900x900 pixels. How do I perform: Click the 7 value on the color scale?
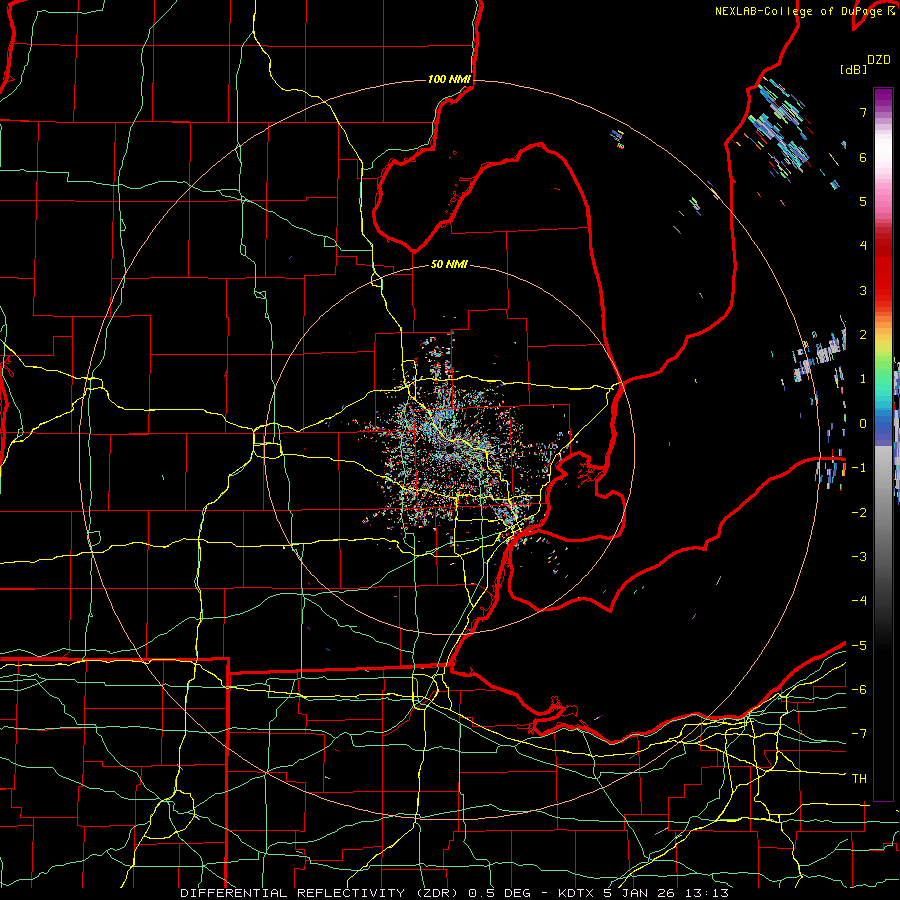click(863, 112)
